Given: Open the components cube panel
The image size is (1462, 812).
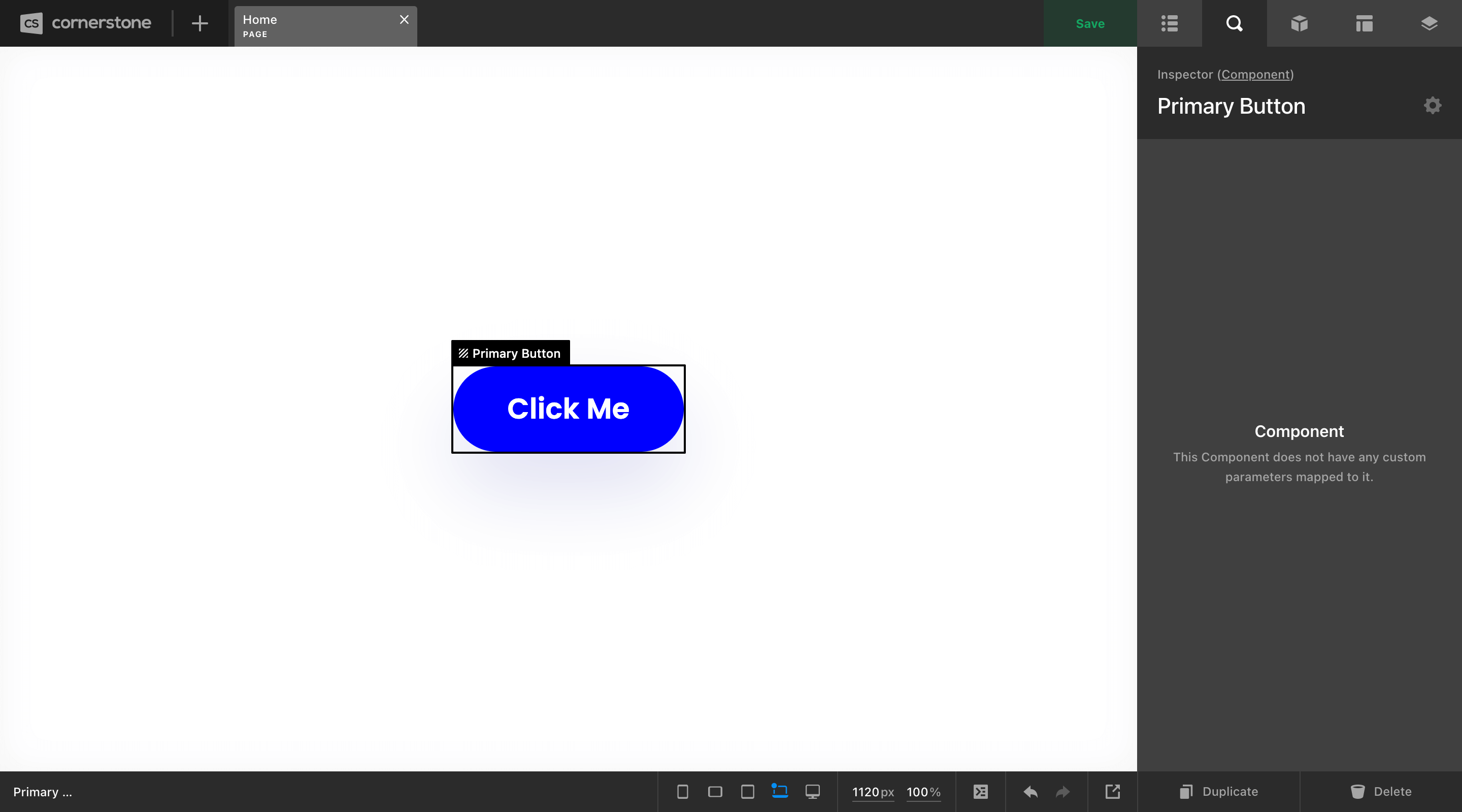Looking at the screenshot, I should [x=1299, y=23].
